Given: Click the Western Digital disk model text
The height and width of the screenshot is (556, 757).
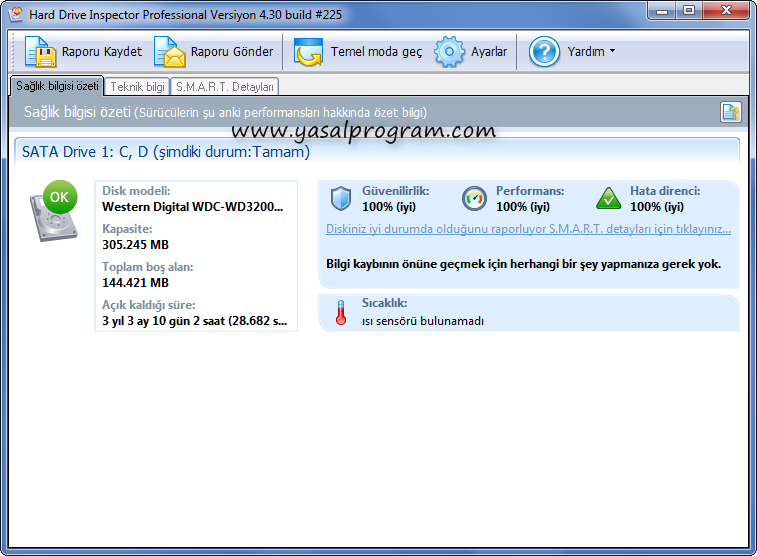Looking at the screenshot, I should coord(192,207).
